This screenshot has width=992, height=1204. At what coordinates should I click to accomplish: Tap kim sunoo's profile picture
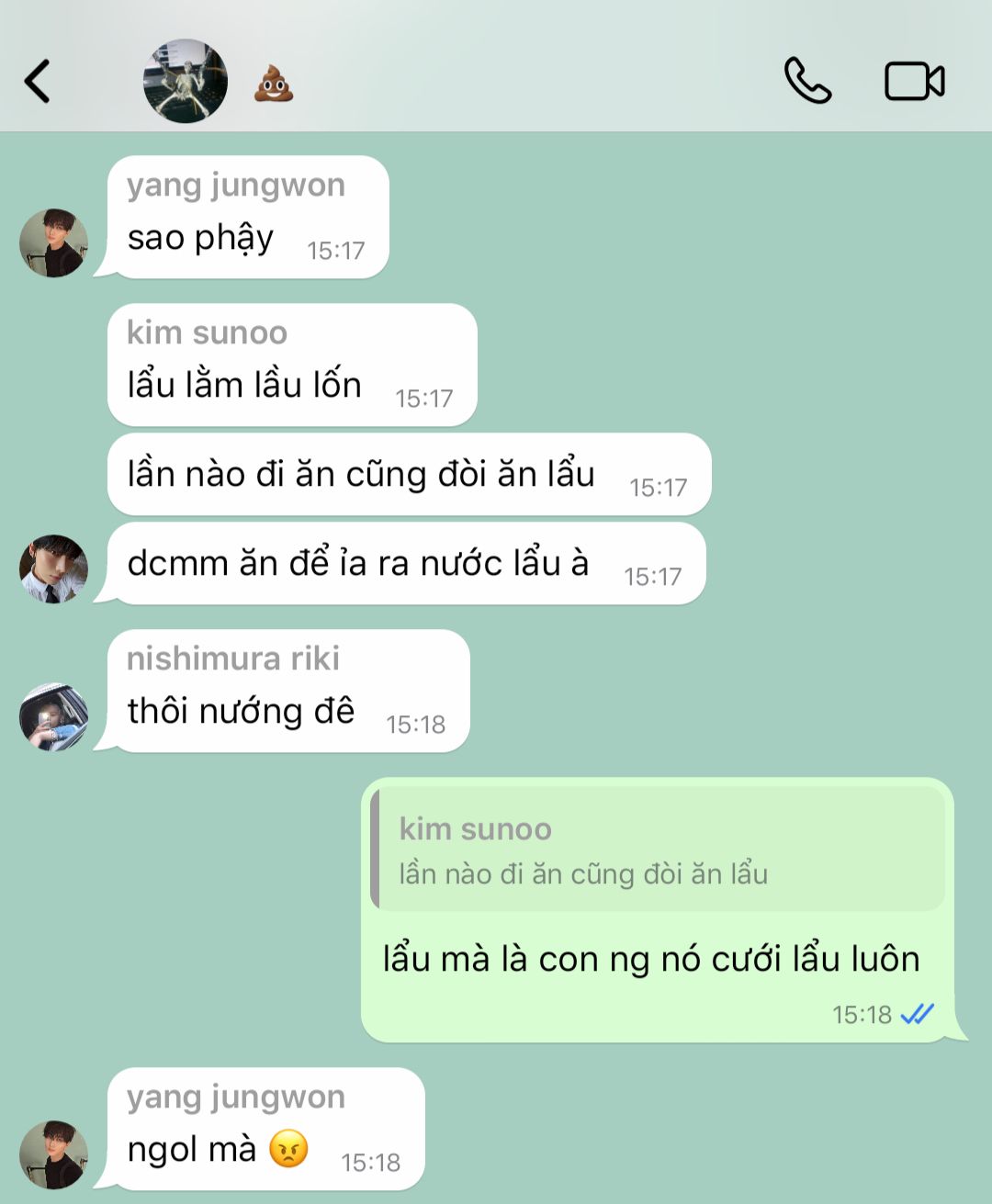pos(53,568)
